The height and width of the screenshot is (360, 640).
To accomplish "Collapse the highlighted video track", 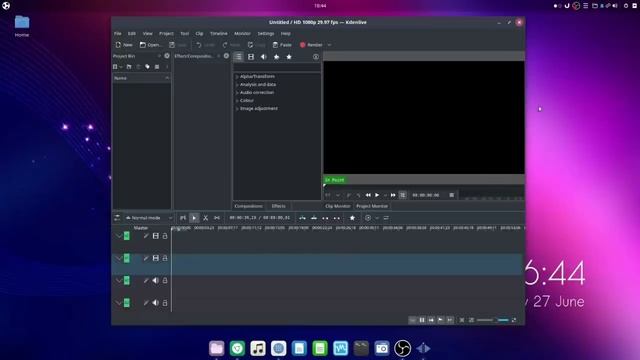I will (x=119, y=258).
